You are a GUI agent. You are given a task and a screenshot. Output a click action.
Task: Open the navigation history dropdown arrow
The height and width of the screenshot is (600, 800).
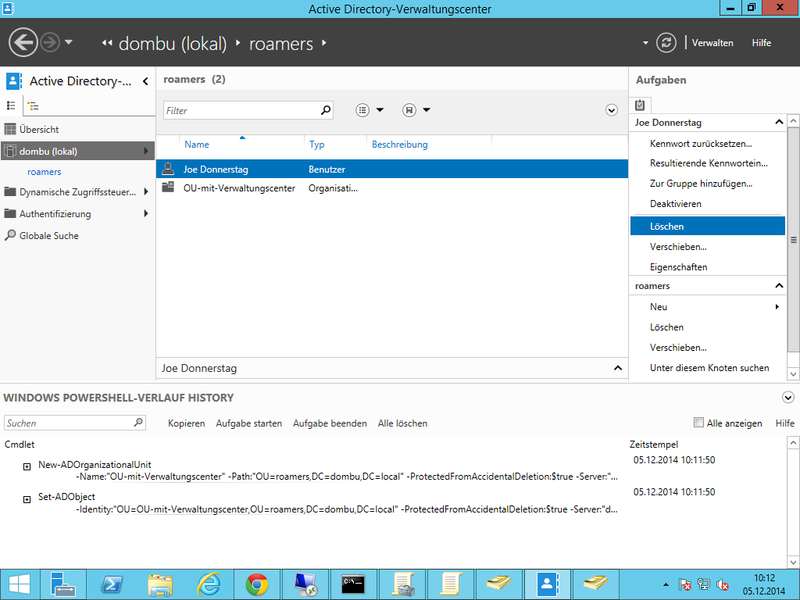(69, 42)
